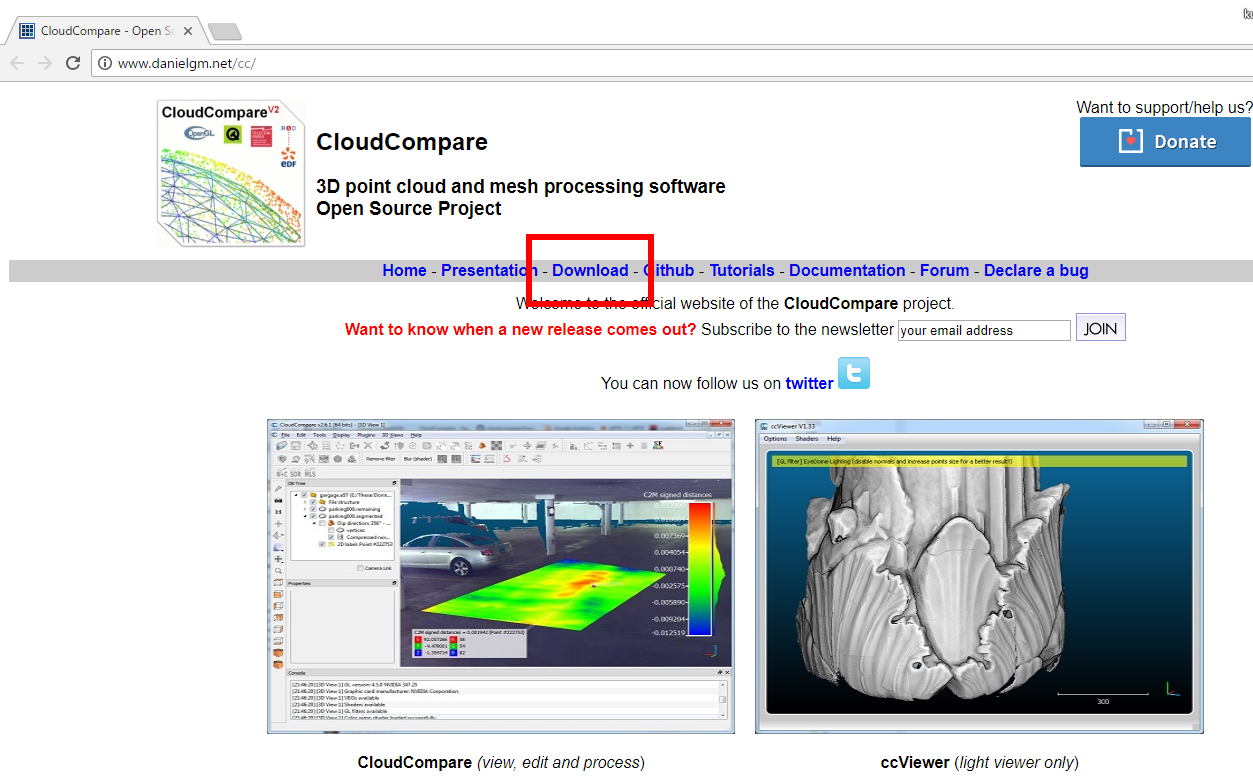The width and height of the screenshot is (1253, 783).
Task: Open the Presentation link
Action: point(489,270)
